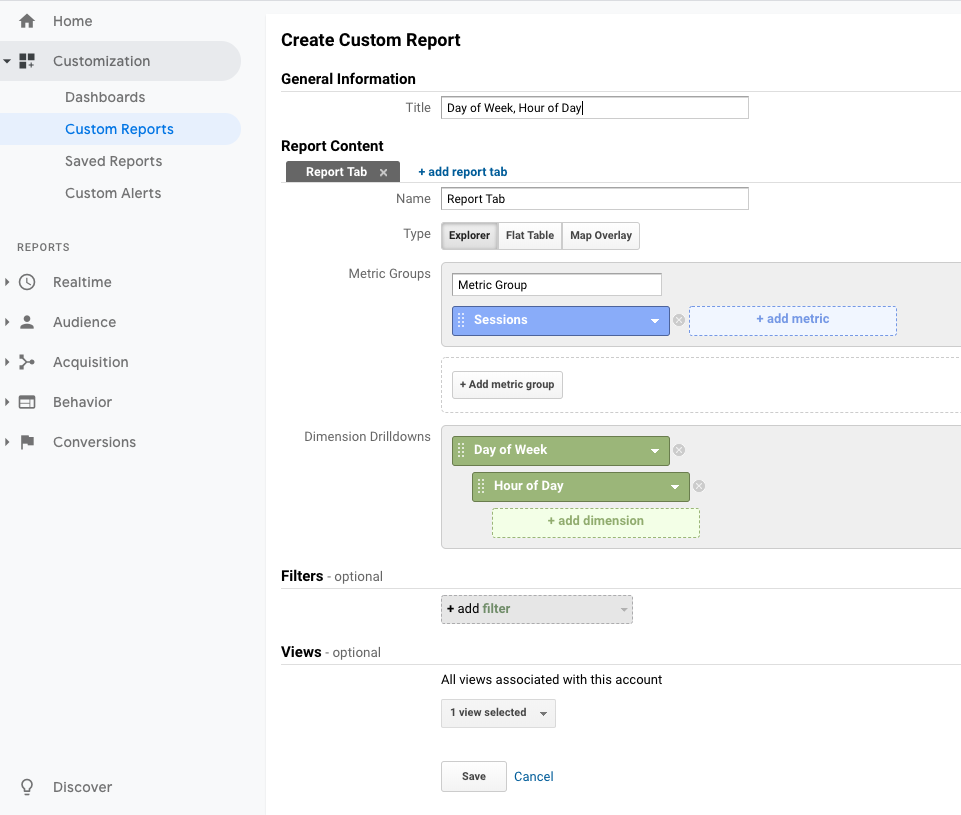Select the Explorer report type

[469, 236]
